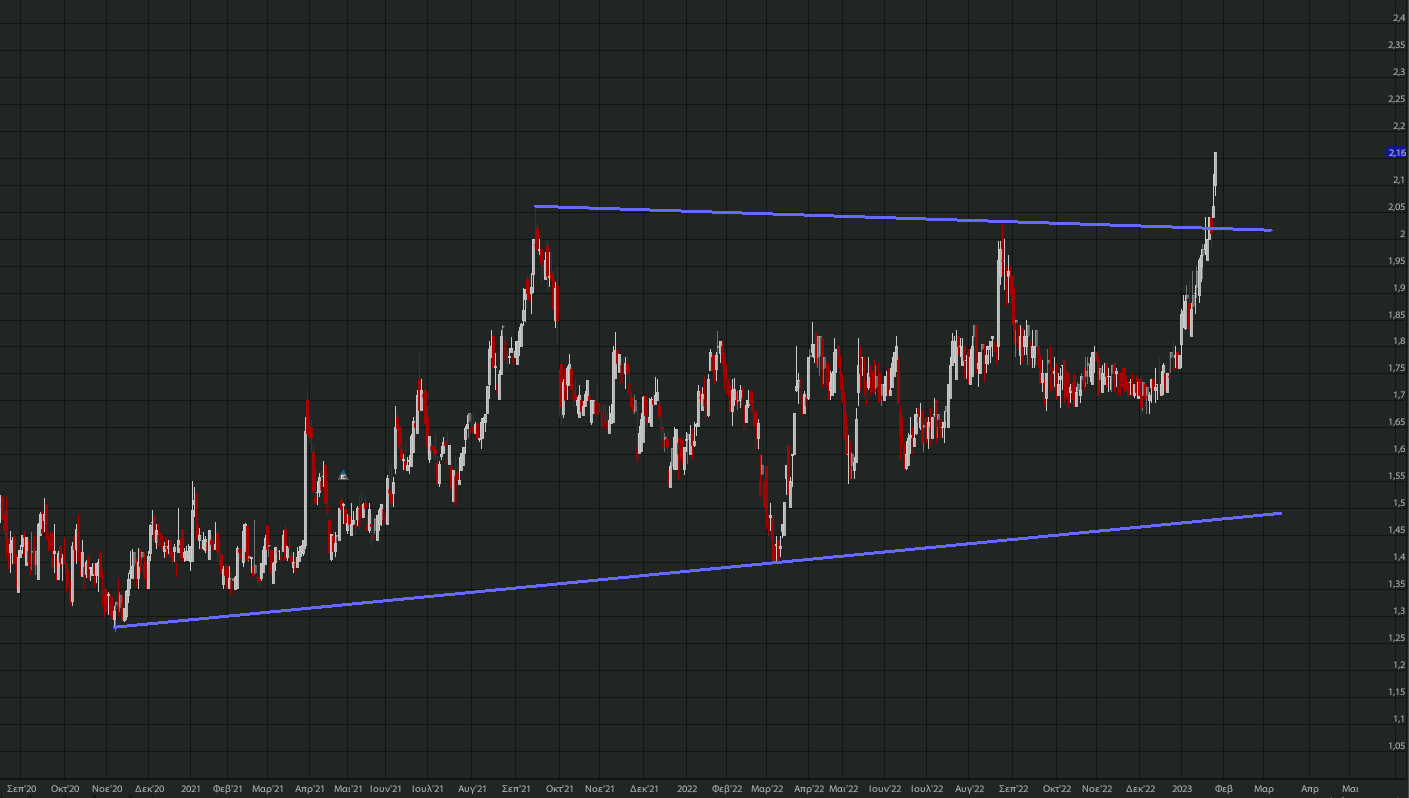Screen dimensions: 1409x798
Task: Click the Σεπ'22 date label
Action: (x=1014, y=789)
